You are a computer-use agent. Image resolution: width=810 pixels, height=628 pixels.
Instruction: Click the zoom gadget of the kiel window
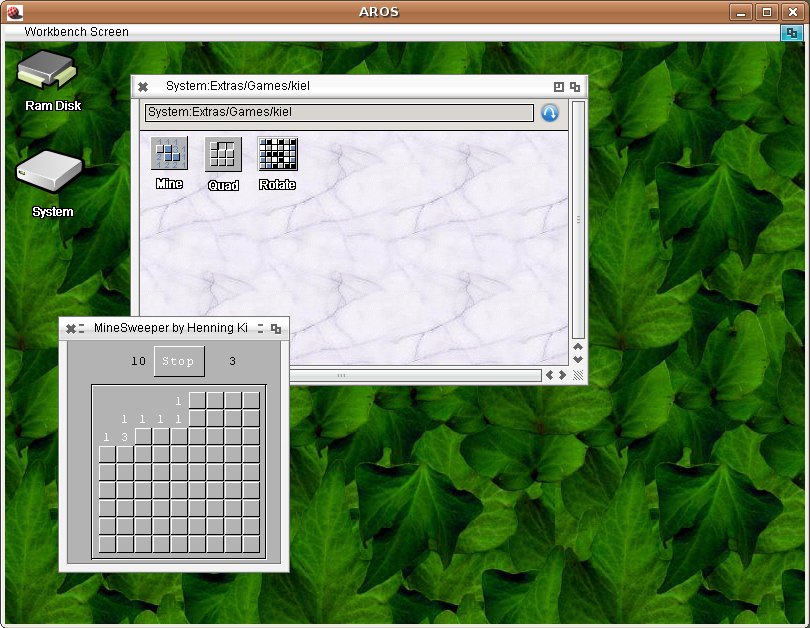[x=559, y=87]
